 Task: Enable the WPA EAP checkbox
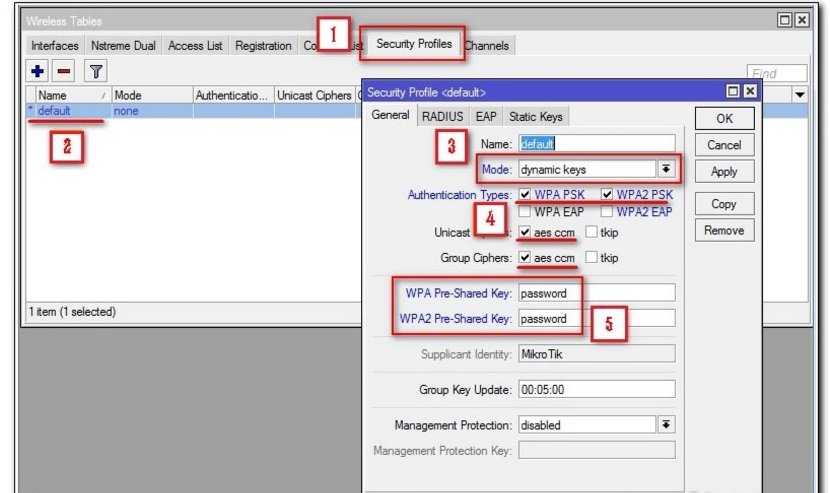point(526,212)
